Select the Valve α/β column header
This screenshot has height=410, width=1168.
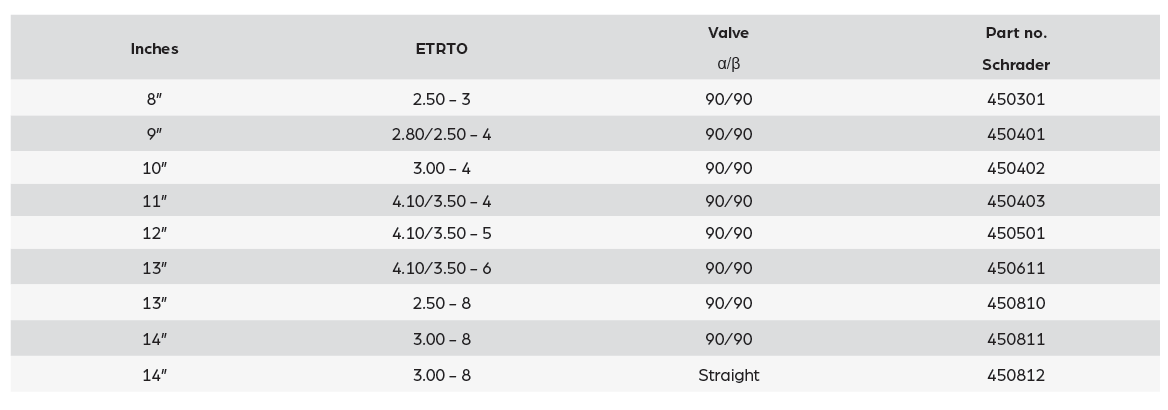(728, 48)
